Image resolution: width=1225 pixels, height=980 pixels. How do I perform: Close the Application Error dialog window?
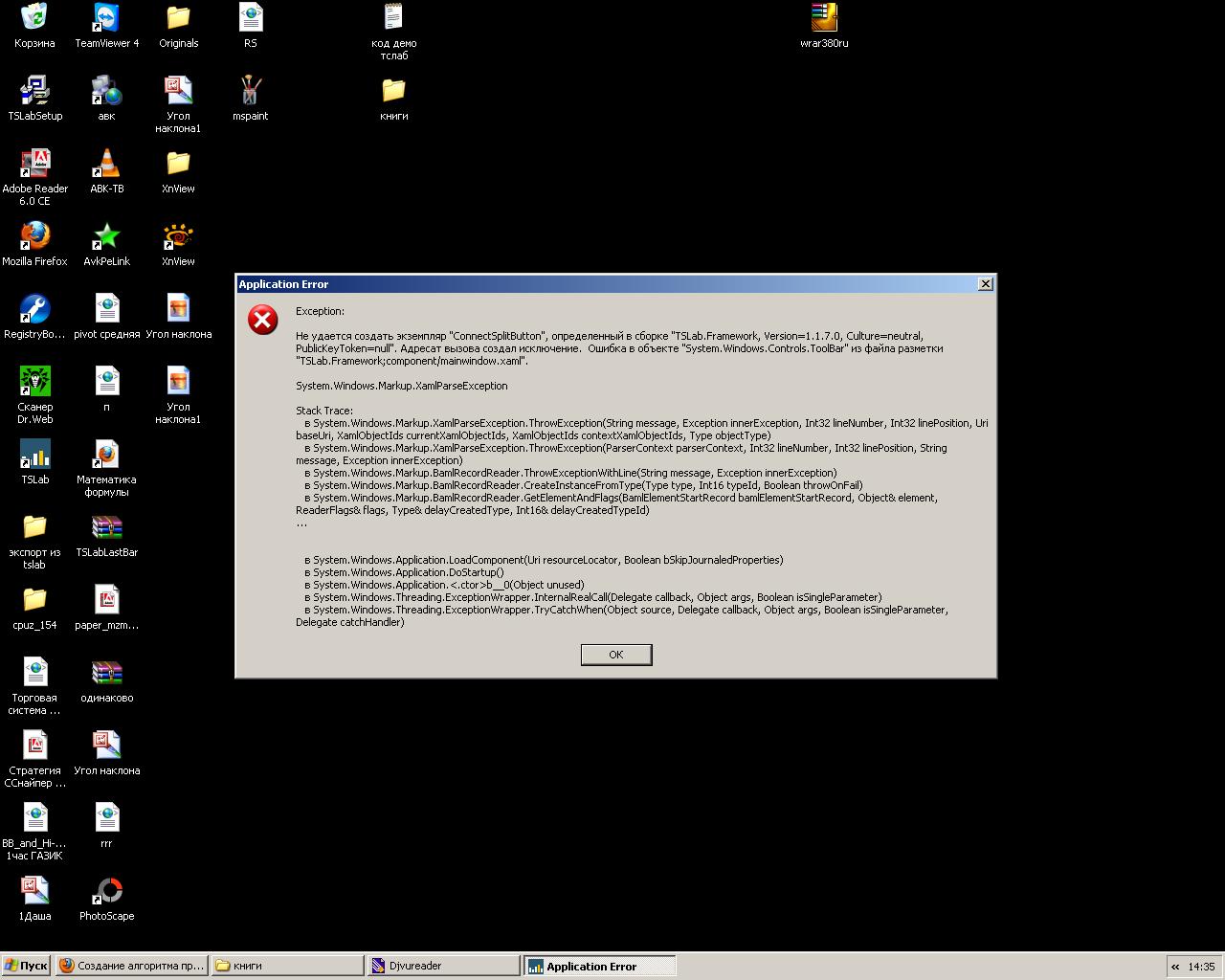[x=986, y=284]
